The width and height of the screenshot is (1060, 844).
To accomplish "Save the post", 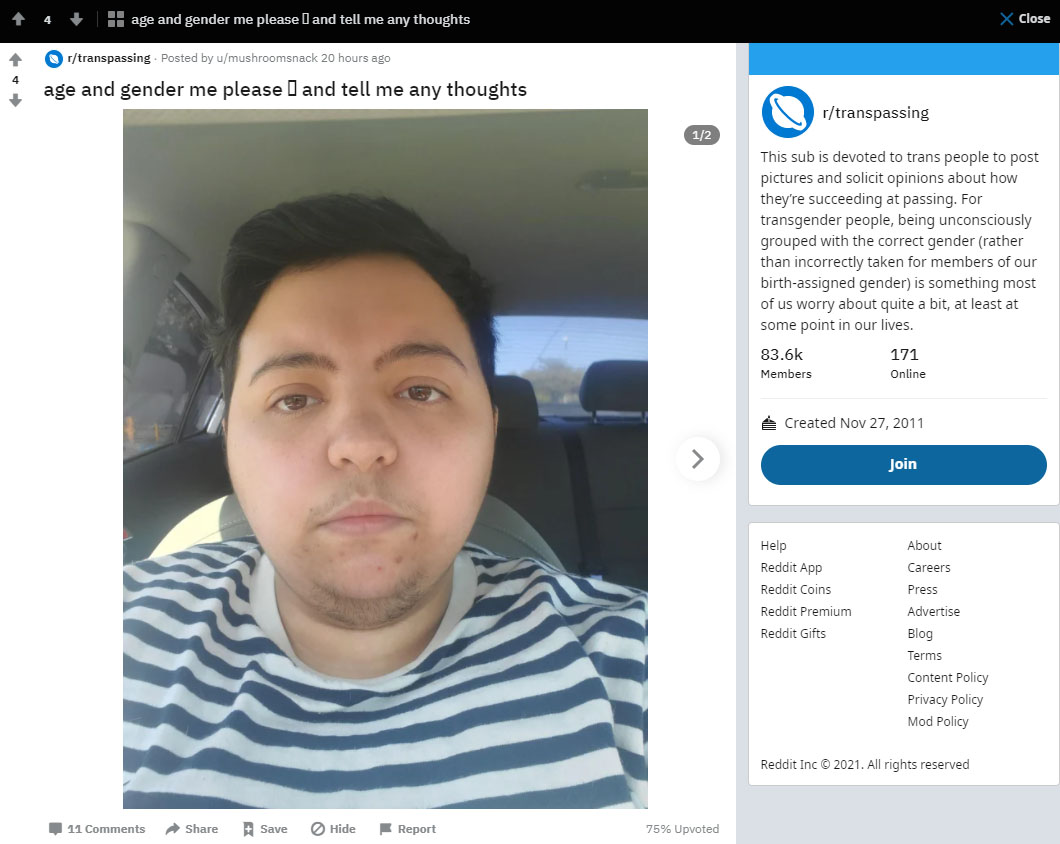I will pyautogui.click(x=265, y=828).
